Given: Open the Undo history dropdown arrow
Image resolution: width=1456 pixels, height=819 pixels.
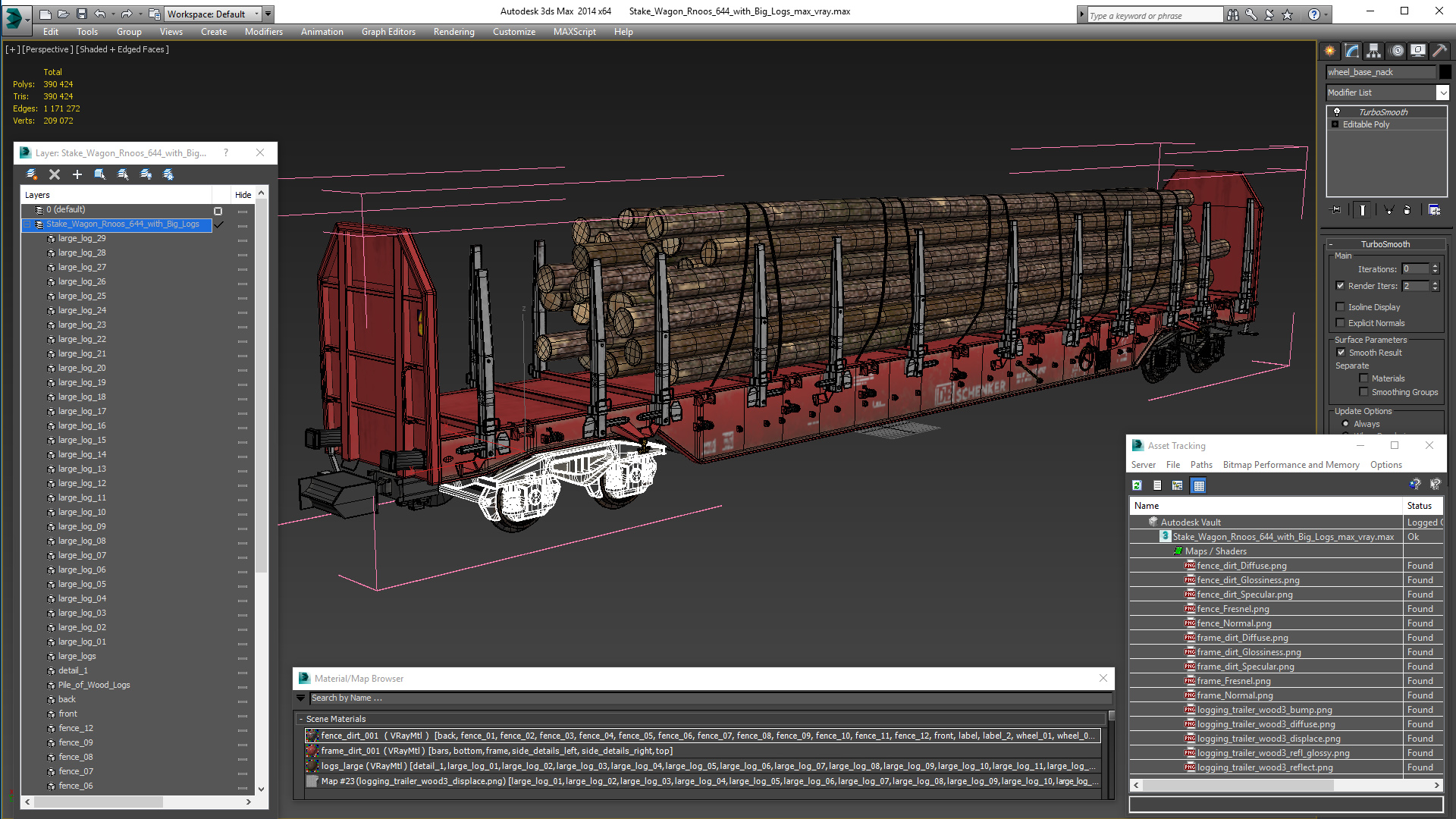Looking at the screenshot, I should [x=113, y=14].
